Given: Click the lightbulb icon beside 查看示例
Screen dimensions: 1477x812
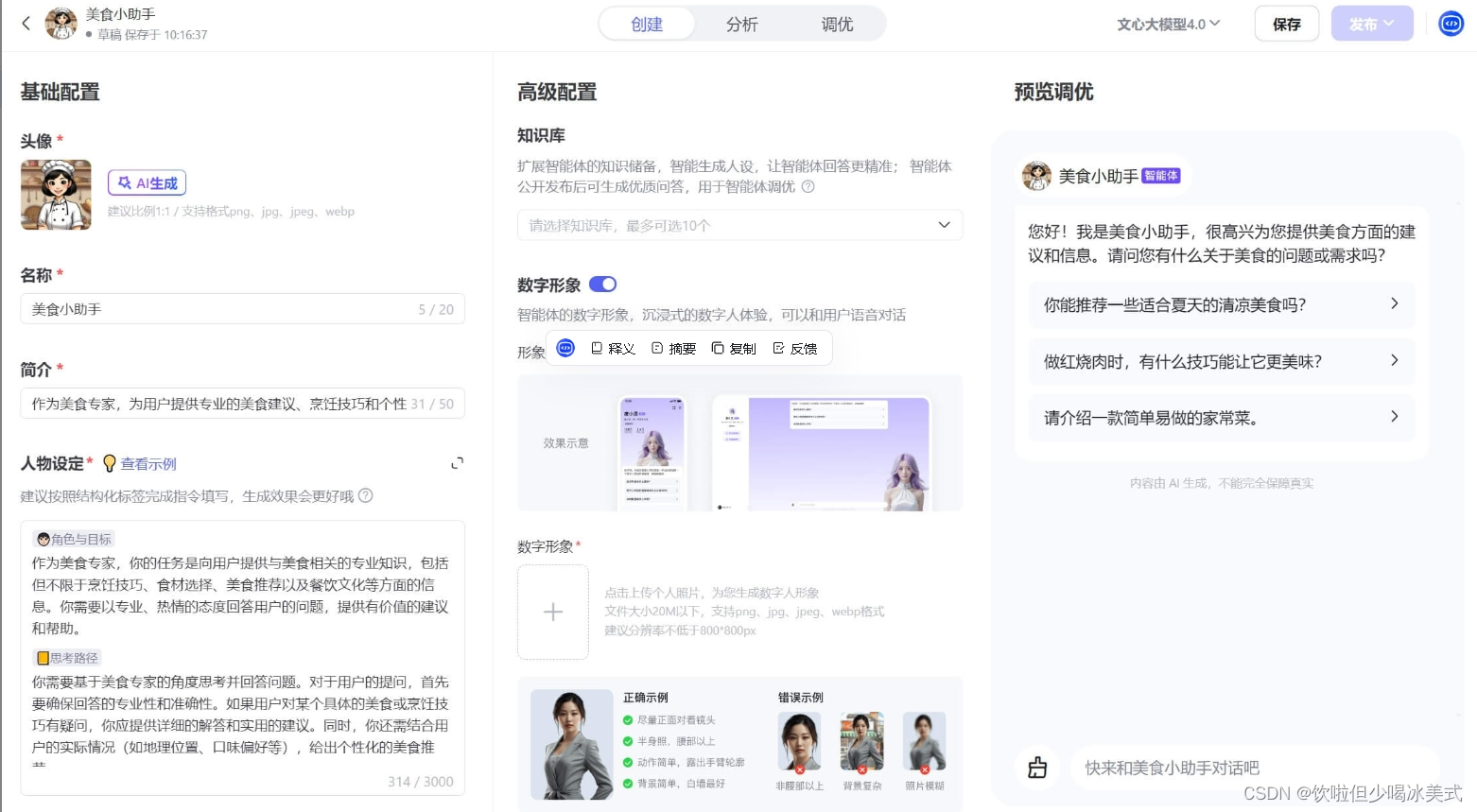Looking at the screenshot, I should [x=110, y=463].
